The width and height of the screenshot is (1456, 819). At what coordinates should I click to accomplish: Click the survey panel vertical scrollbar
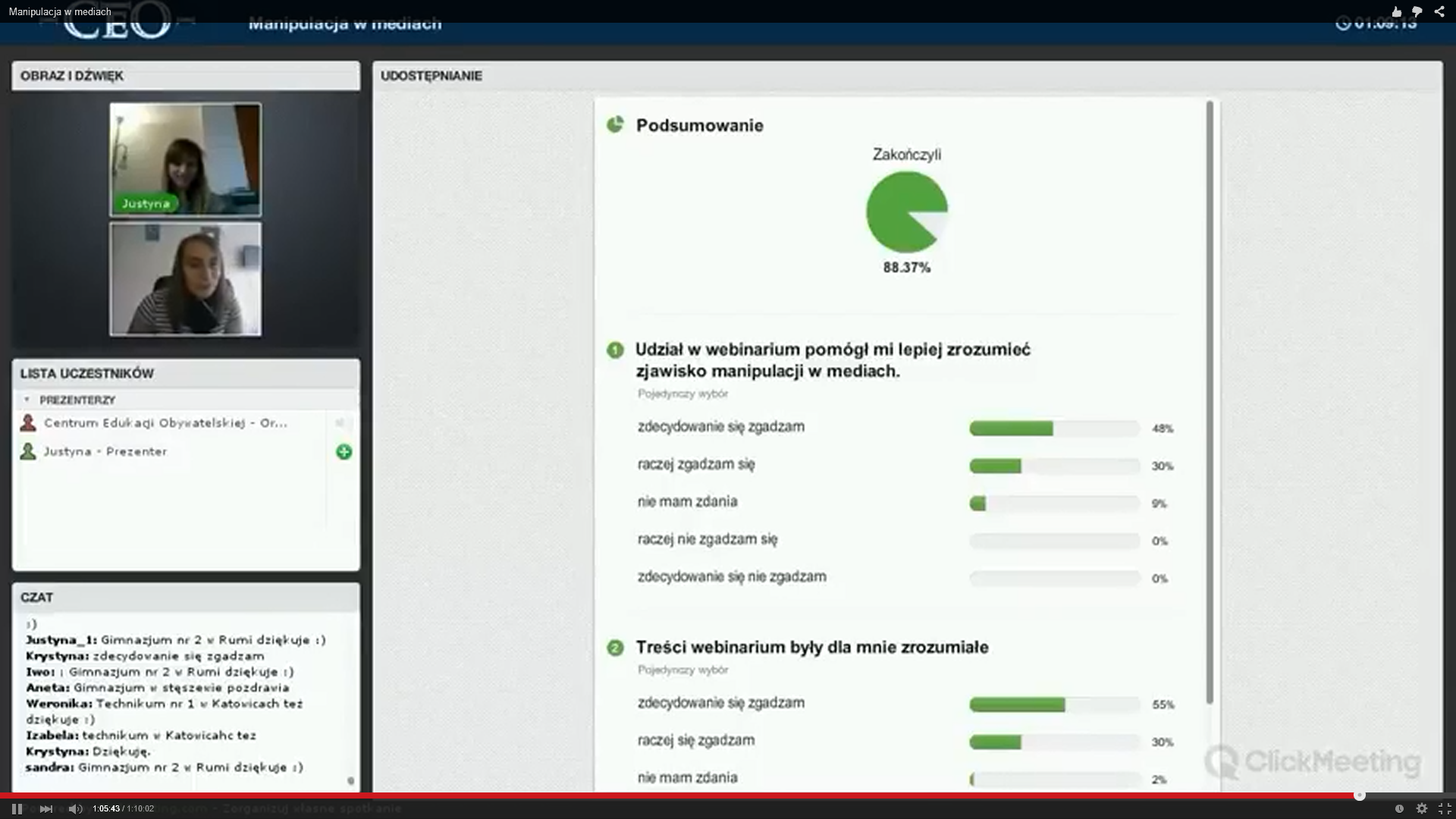(x=1210, y=402)
